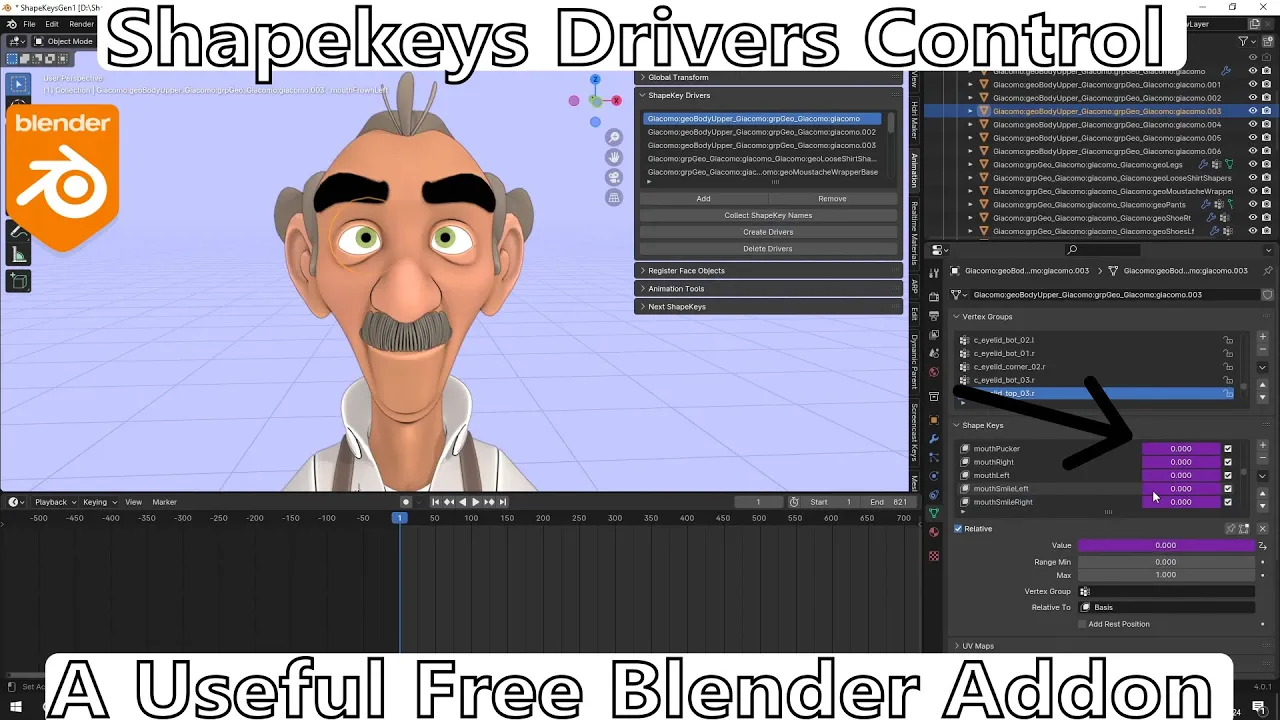Enable the mouthSmileLeft shape key checkbox
The height and width of the screenshot is (720, 1280).
click(1229, 488)
